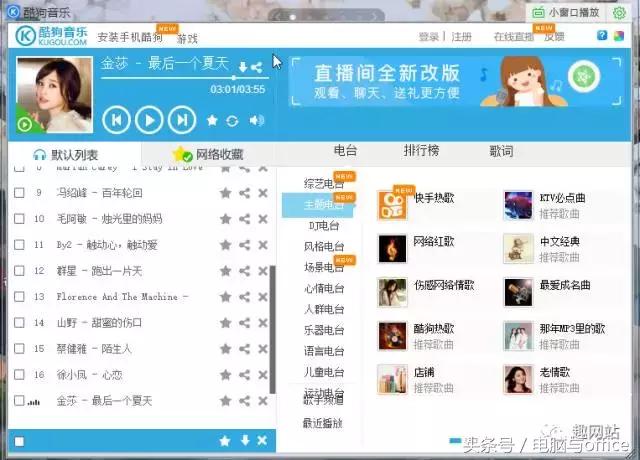This screenshot has width=640, height=460.
Task: Favorite selected songs in bottom bar star
Action: pos(225,440)
